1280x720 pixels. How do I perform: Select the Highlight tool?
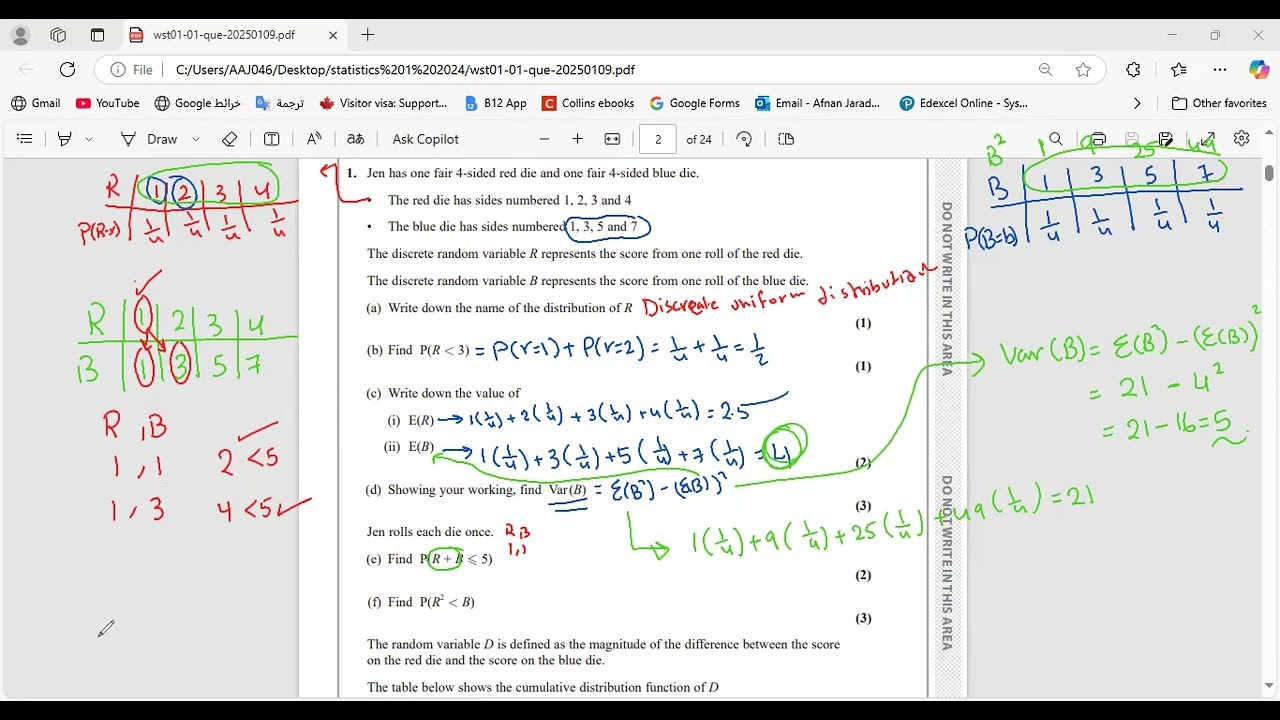[65, 139]
